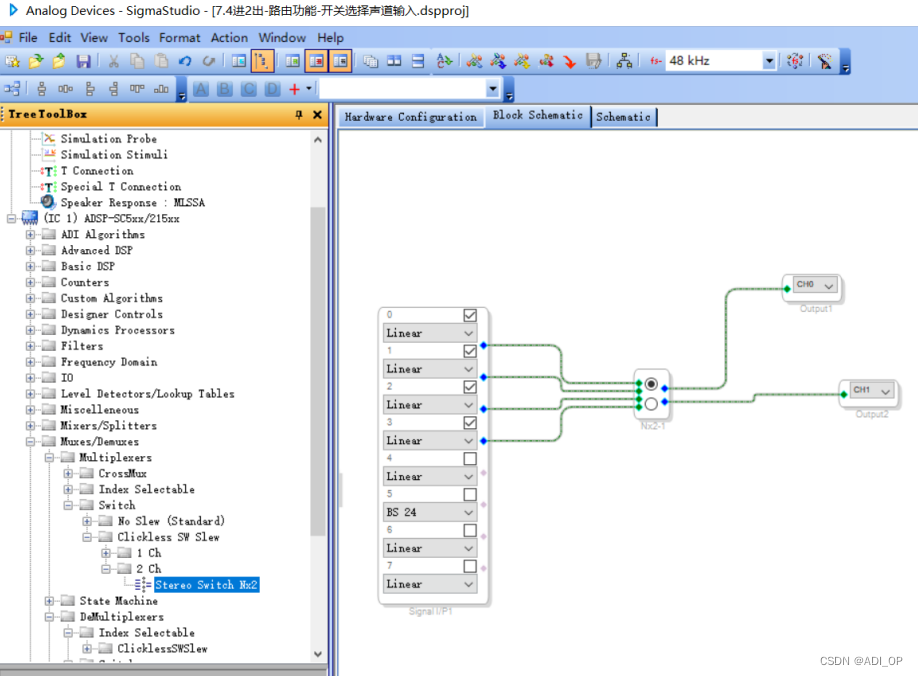Click the cascade windows icon
Viewport: 918px width, 676px height.
(x=370, y=61)
